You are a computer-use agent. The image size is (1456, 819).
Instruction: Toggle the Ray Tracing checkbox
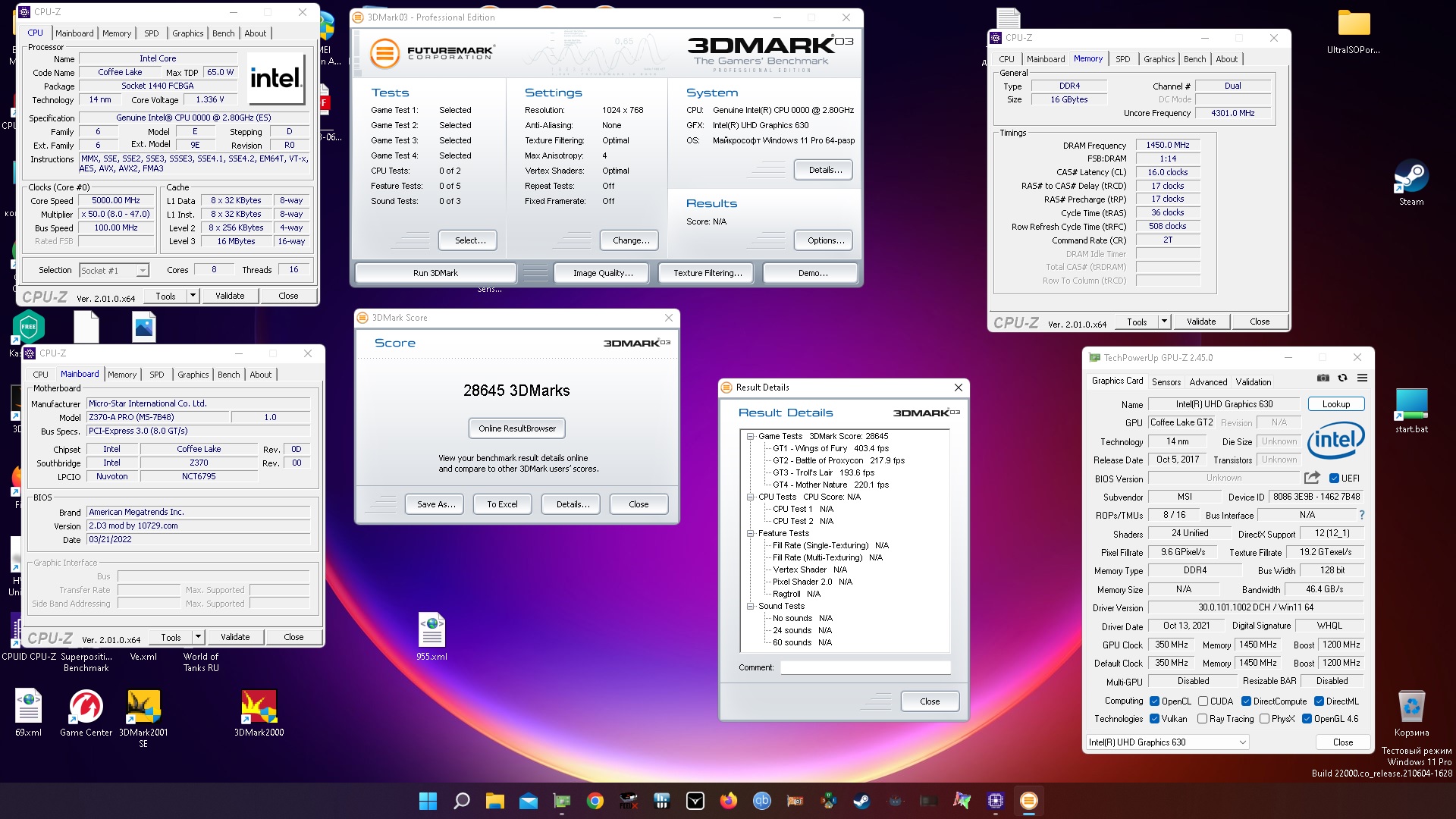(1202, 719)
